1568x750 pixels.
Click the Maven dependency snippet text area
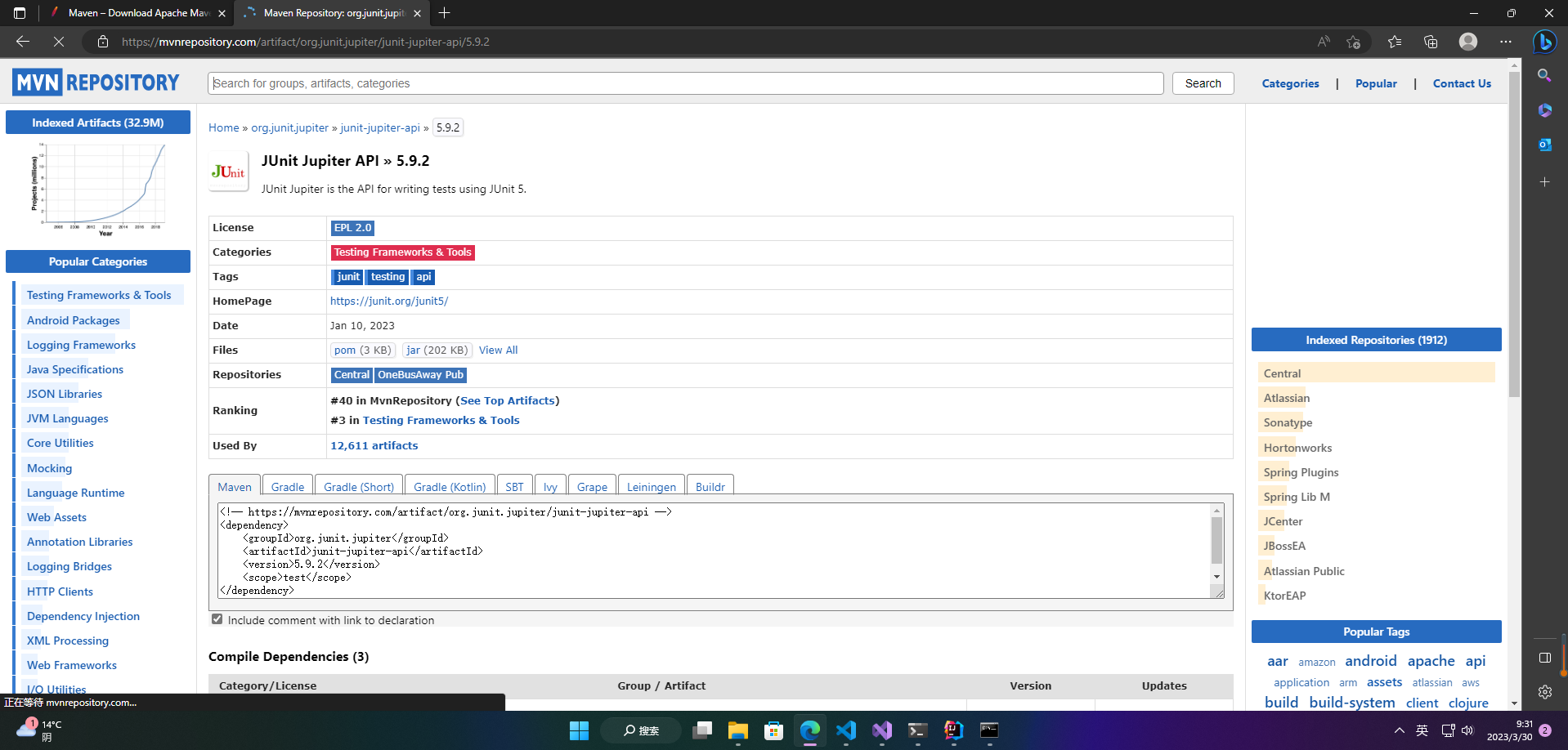pyautogui.click(x=715, y=551)
